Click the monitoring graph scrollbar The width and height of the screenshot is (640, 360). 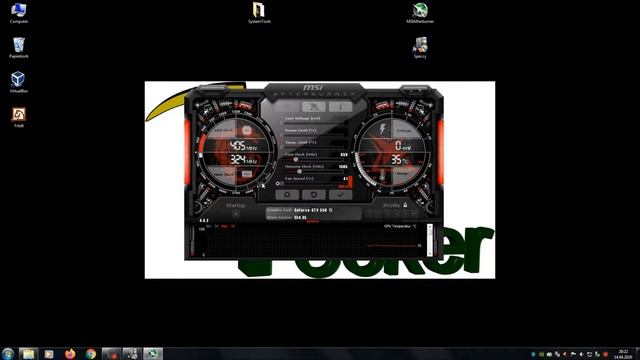coord(429,240)
